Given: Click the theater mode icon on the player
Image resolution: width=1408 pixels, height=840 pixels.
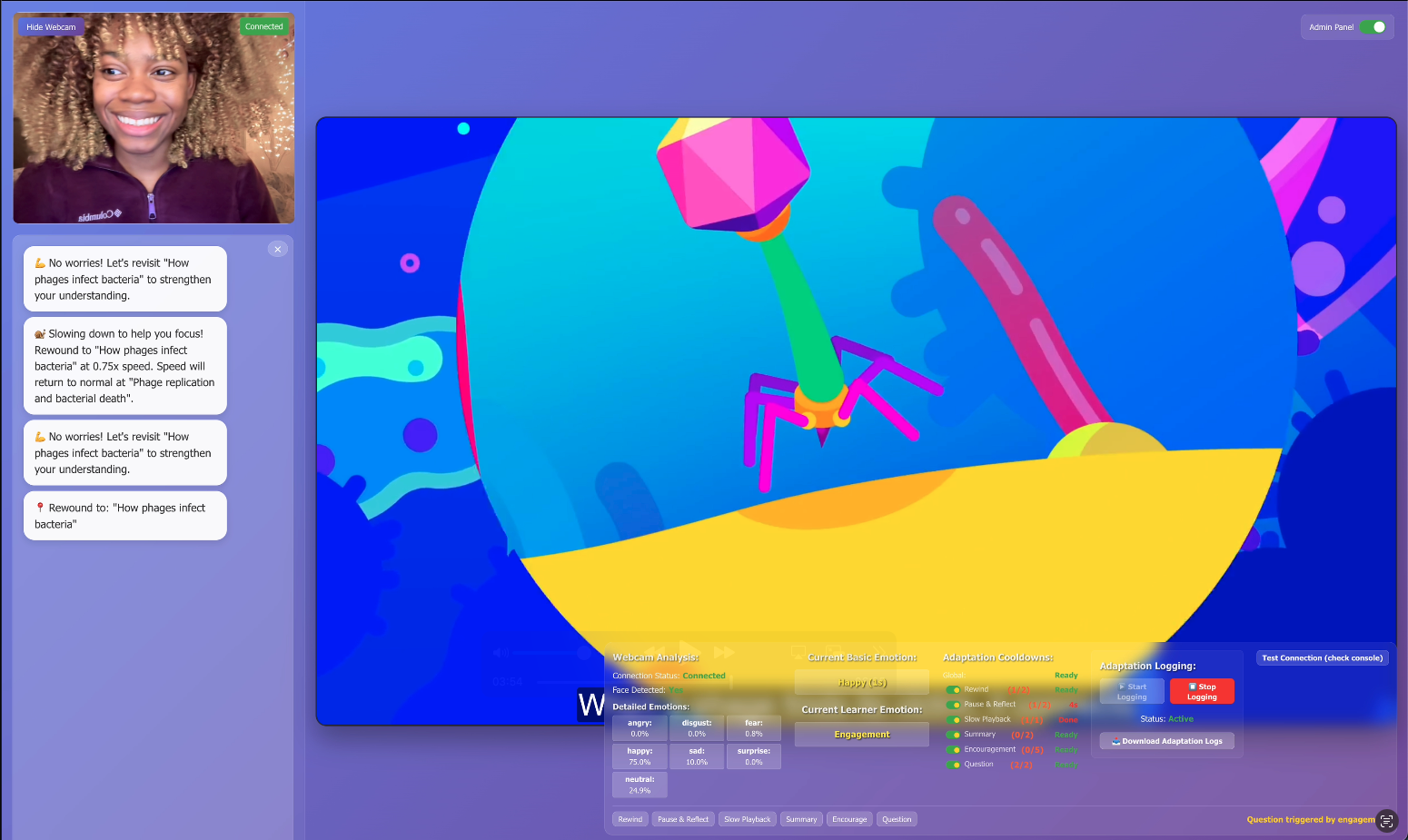Looking at the screenshot, I should click(x=798, y=652).
